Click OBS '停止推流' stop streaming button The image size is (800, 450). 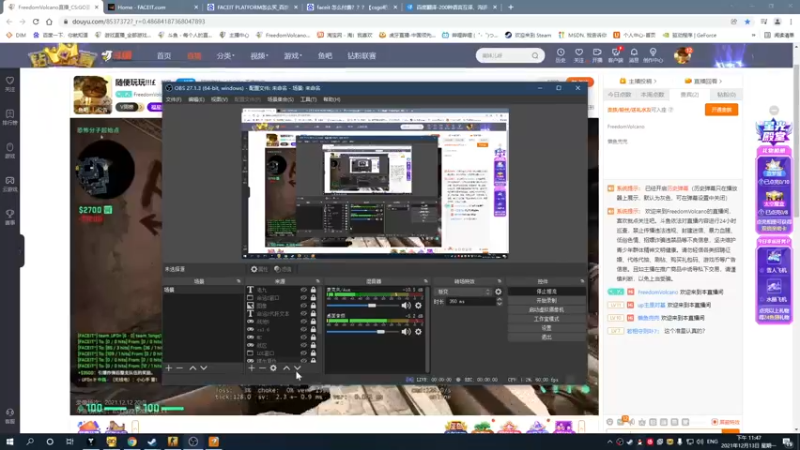pos(546,291)
